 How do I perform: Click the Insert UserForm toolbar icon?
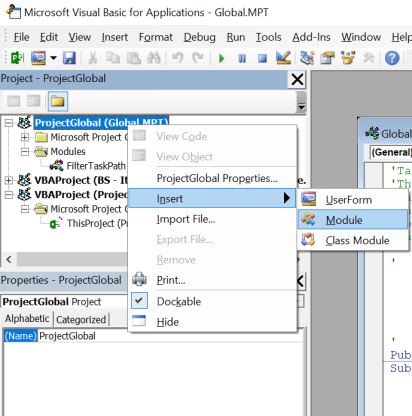(x=38, y=58)
